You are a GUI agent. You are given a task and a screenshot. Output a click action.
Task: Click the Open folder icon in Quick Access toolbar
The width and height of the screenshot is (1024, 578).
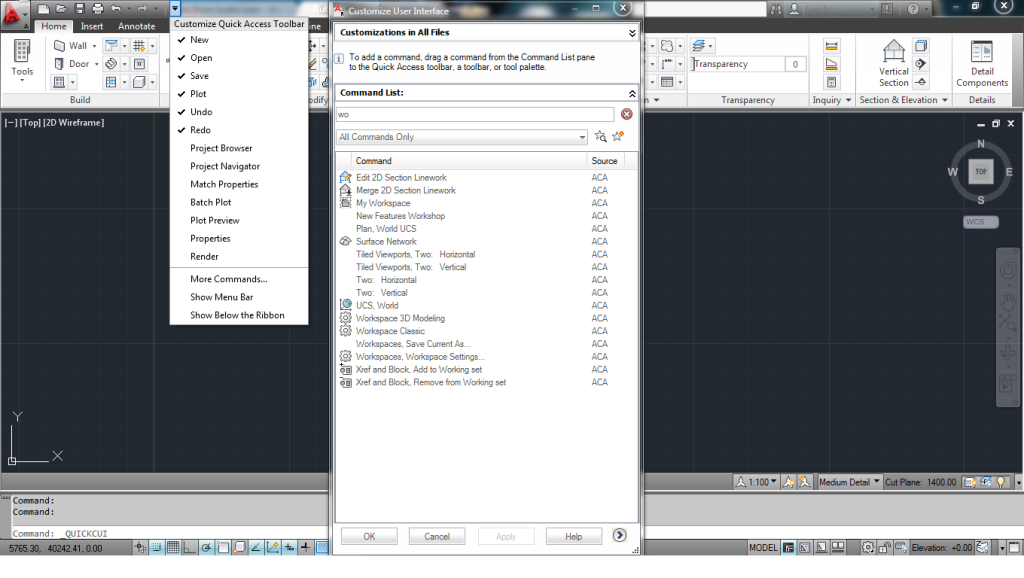pos(61,8)
